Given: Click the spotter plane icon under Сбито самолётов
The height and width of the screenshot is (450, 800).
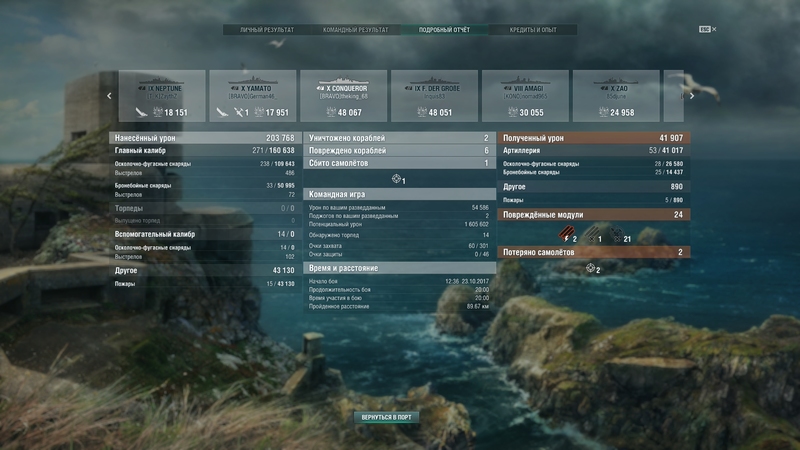Looking at the screenshot, I should (x=396, y=179).
